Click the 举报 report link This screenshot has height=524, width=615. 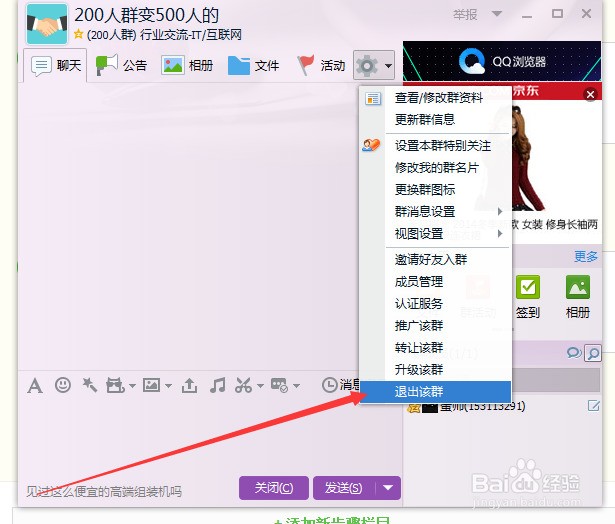(x=465, y=15)
